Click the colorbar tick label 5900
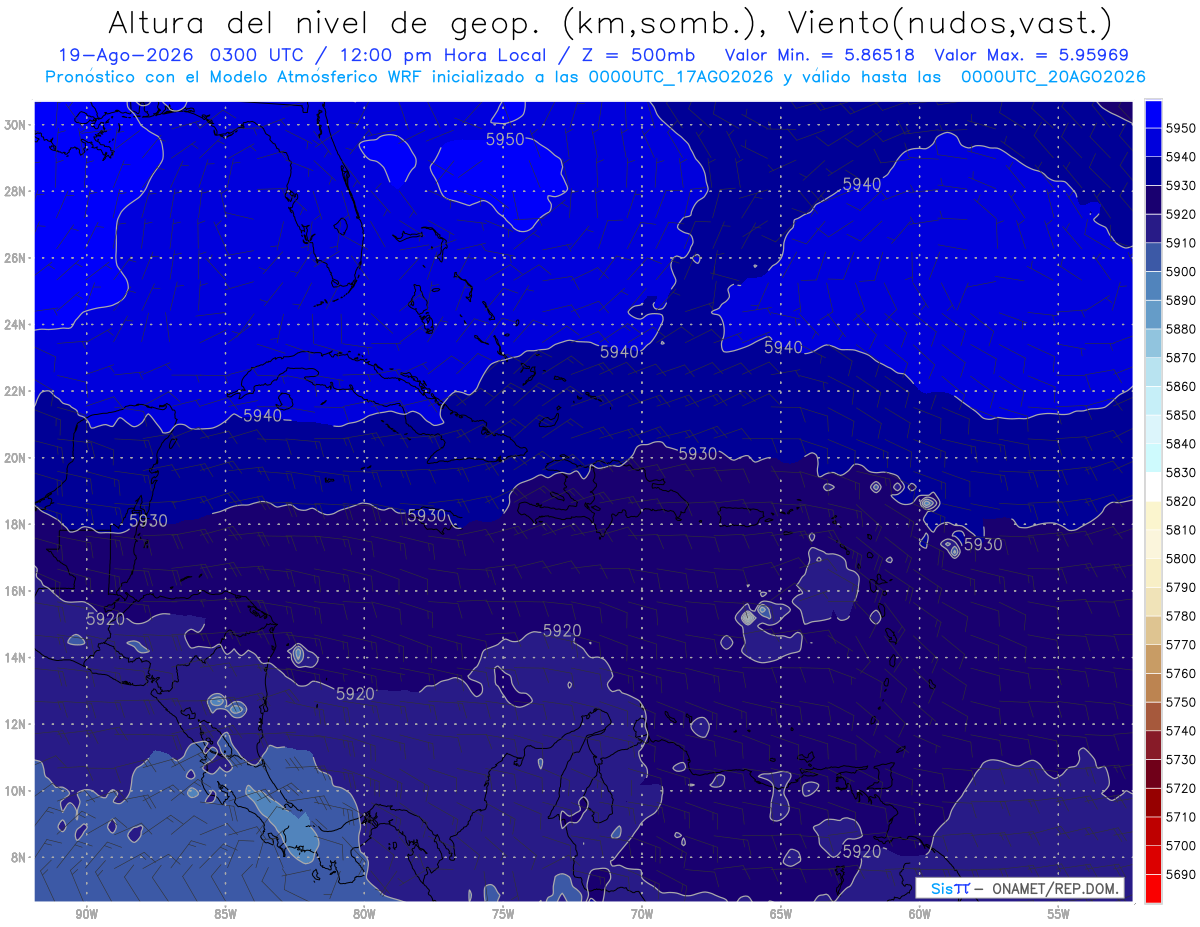The width and height of the screenshot is (1200, 927). point(1181,272)
